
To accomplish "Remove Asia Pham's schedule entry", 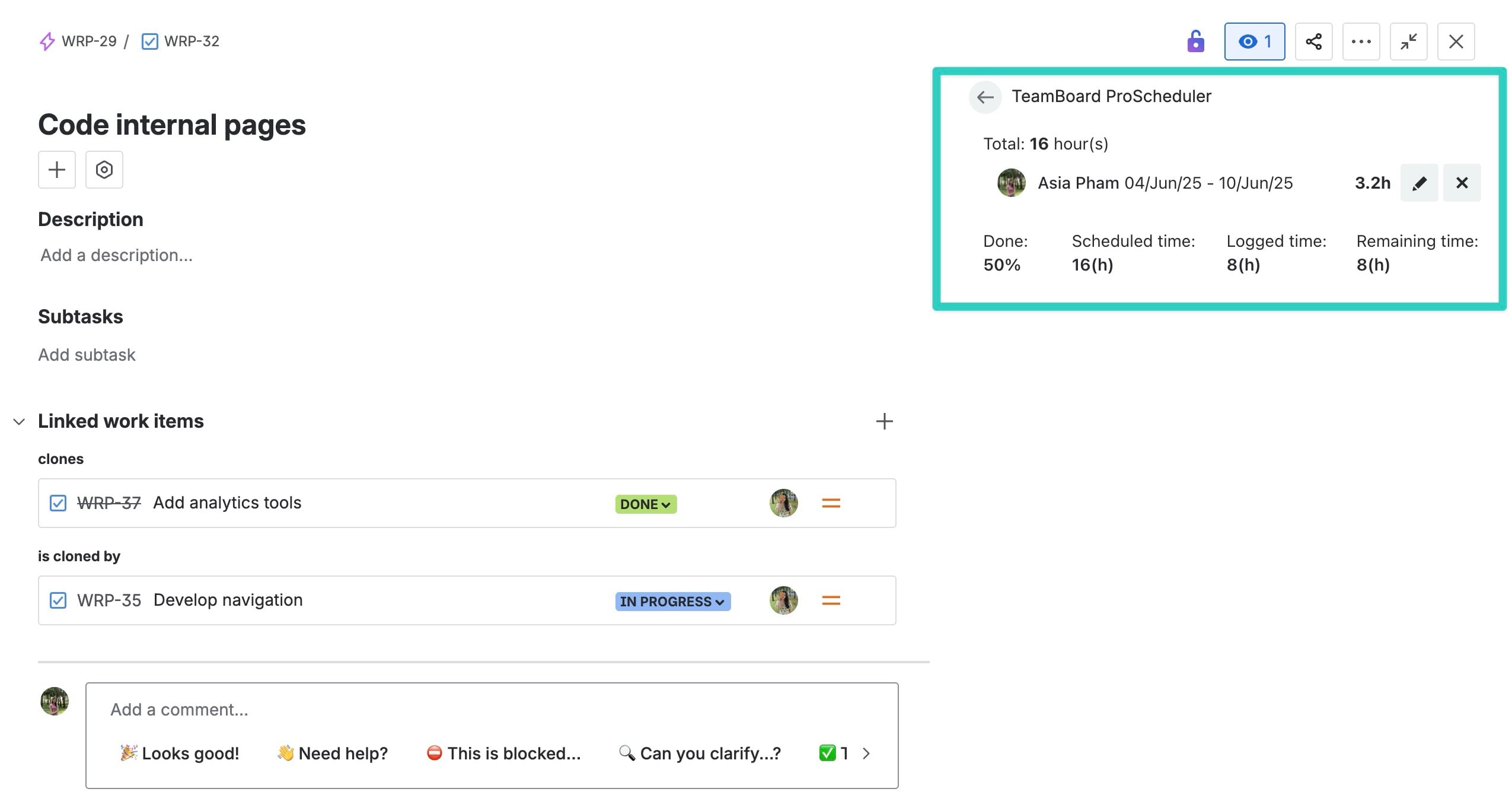I will (1462, 183).
